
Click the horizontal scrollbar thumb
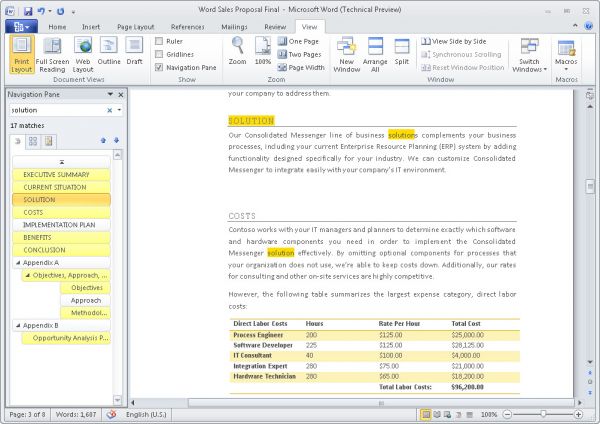click(x=381, y=403)
